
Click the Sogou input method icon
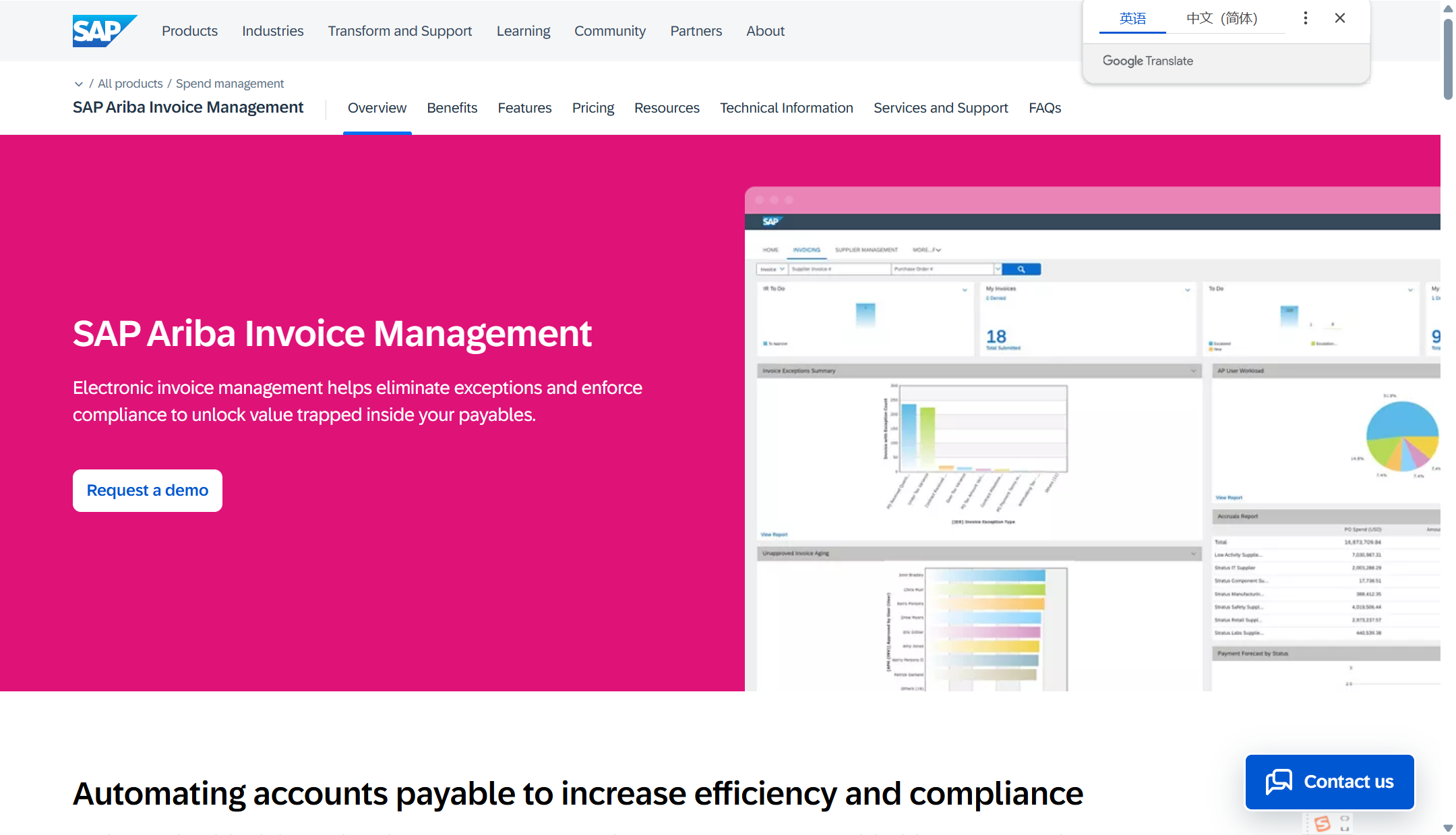1322,824
